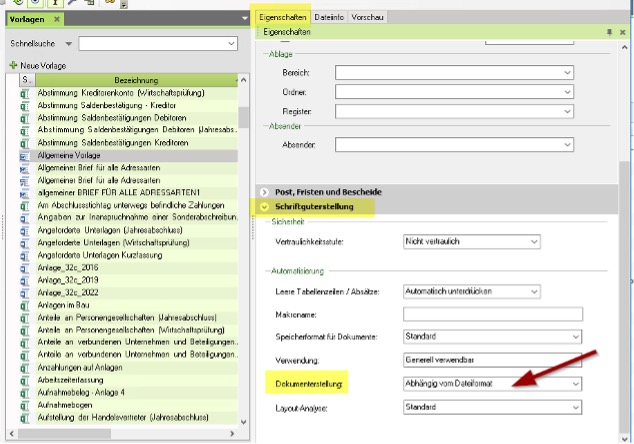Click the Word icon next to Allgemeine Vorlage
This screenshot has height=444, width=634.
point(26,157)
